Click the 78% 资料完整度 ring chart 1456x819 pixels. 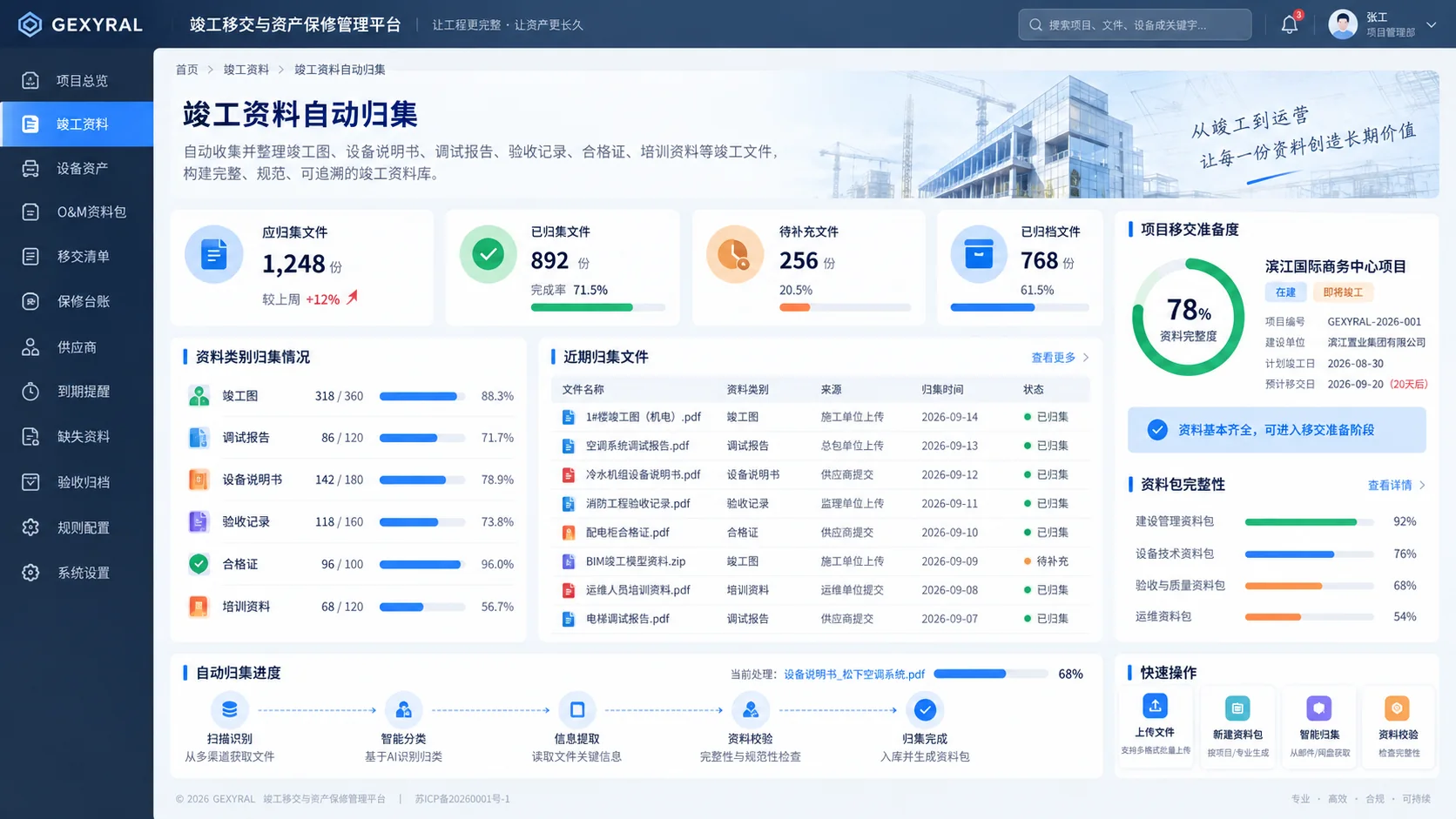(x=1188, y=319)
